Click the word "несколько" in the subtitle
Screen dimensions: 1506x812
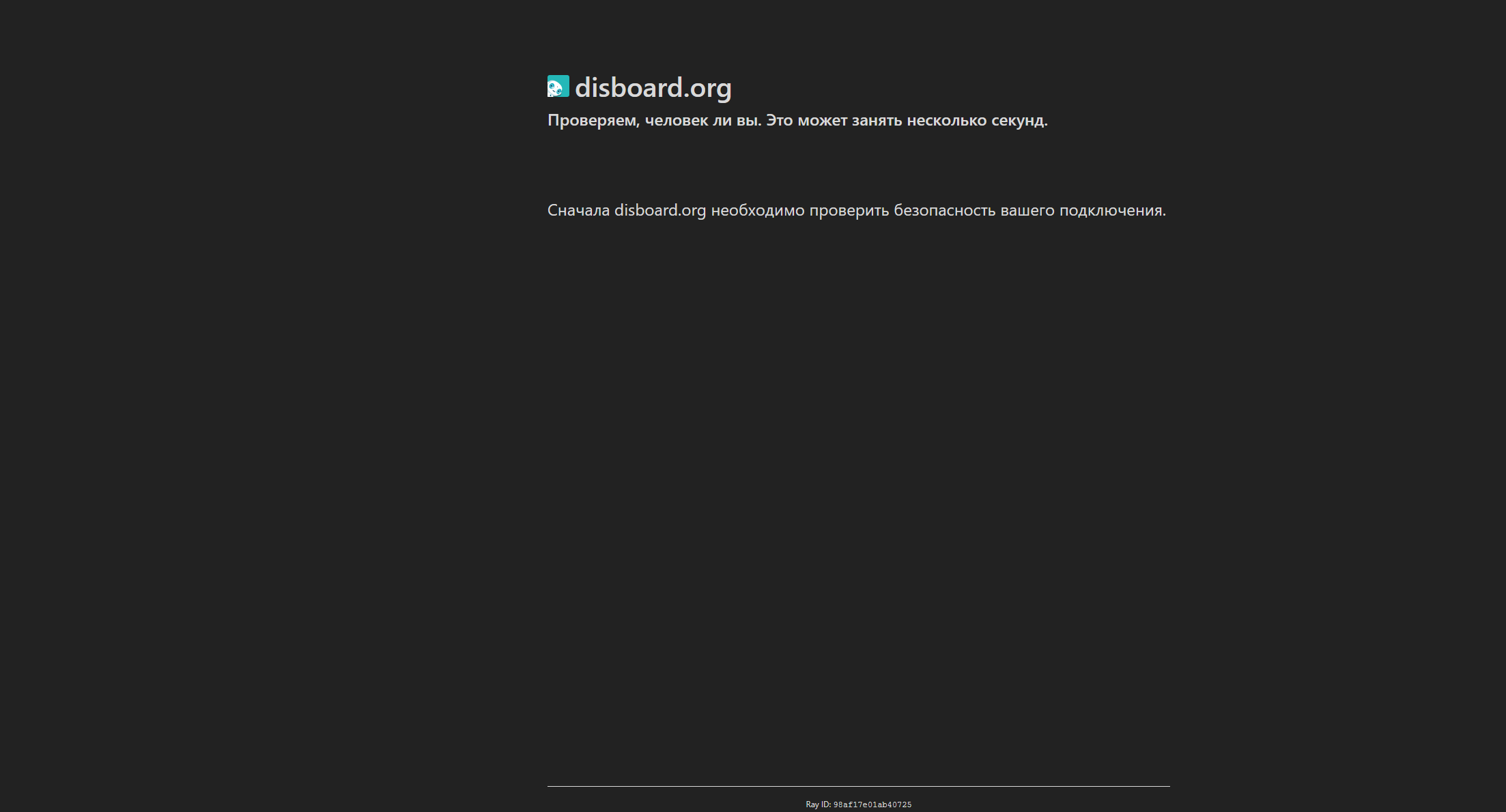pos(946,120)
